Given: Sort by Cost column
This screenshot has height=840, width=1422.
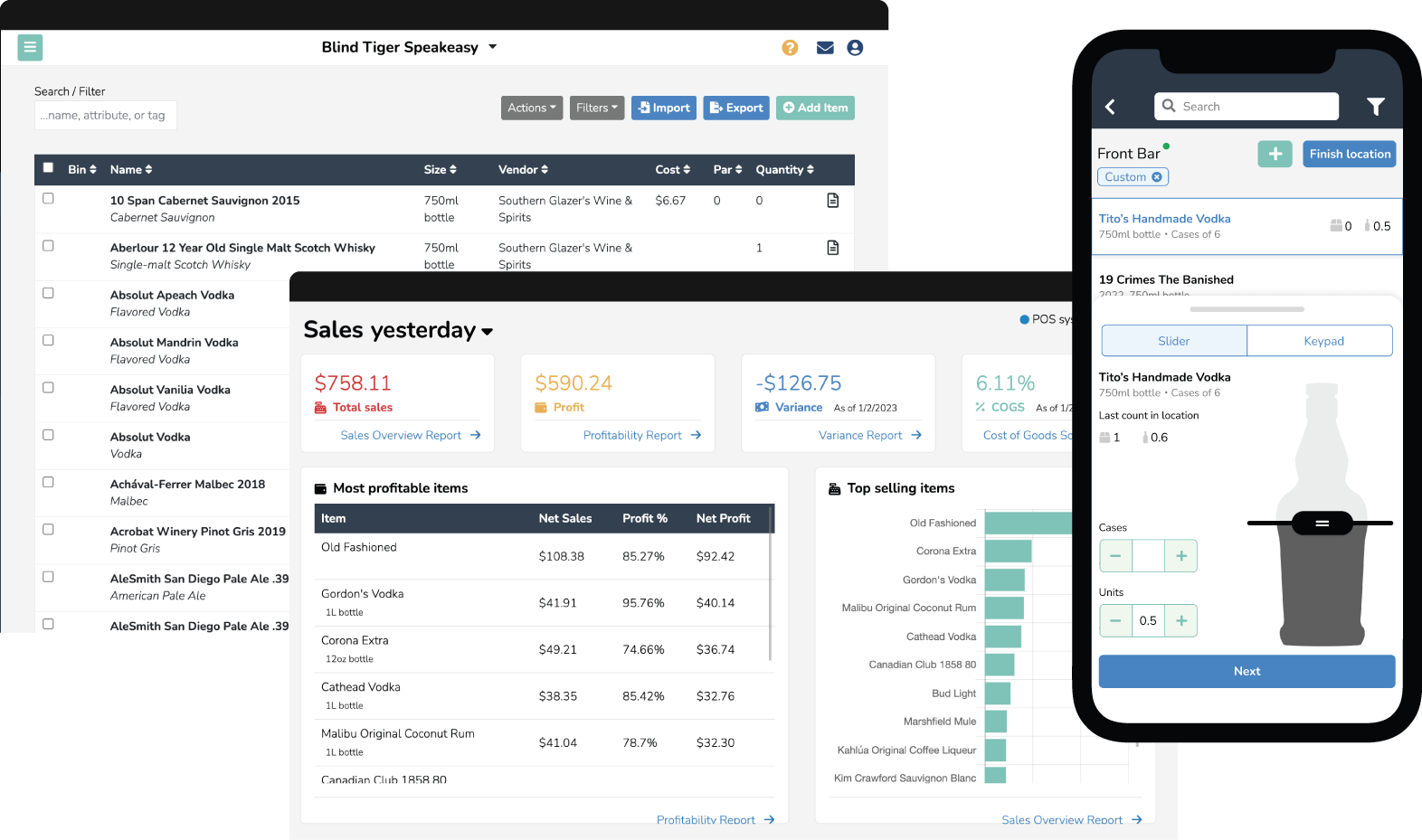Looking at the screenshot, I should tap(673, 170).
